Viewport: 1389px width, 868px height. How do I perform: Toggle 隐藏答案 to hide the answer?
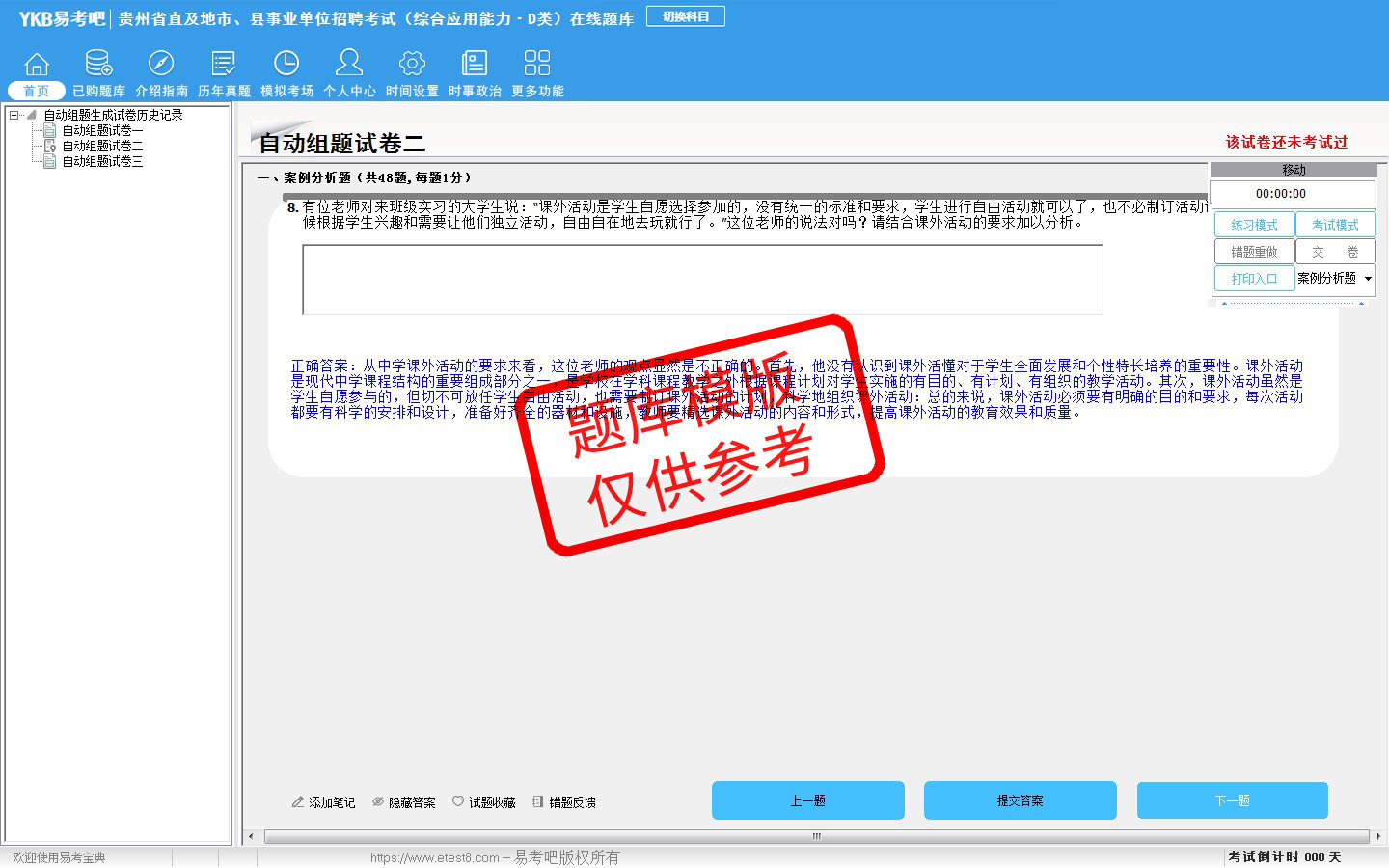point(404,802)
